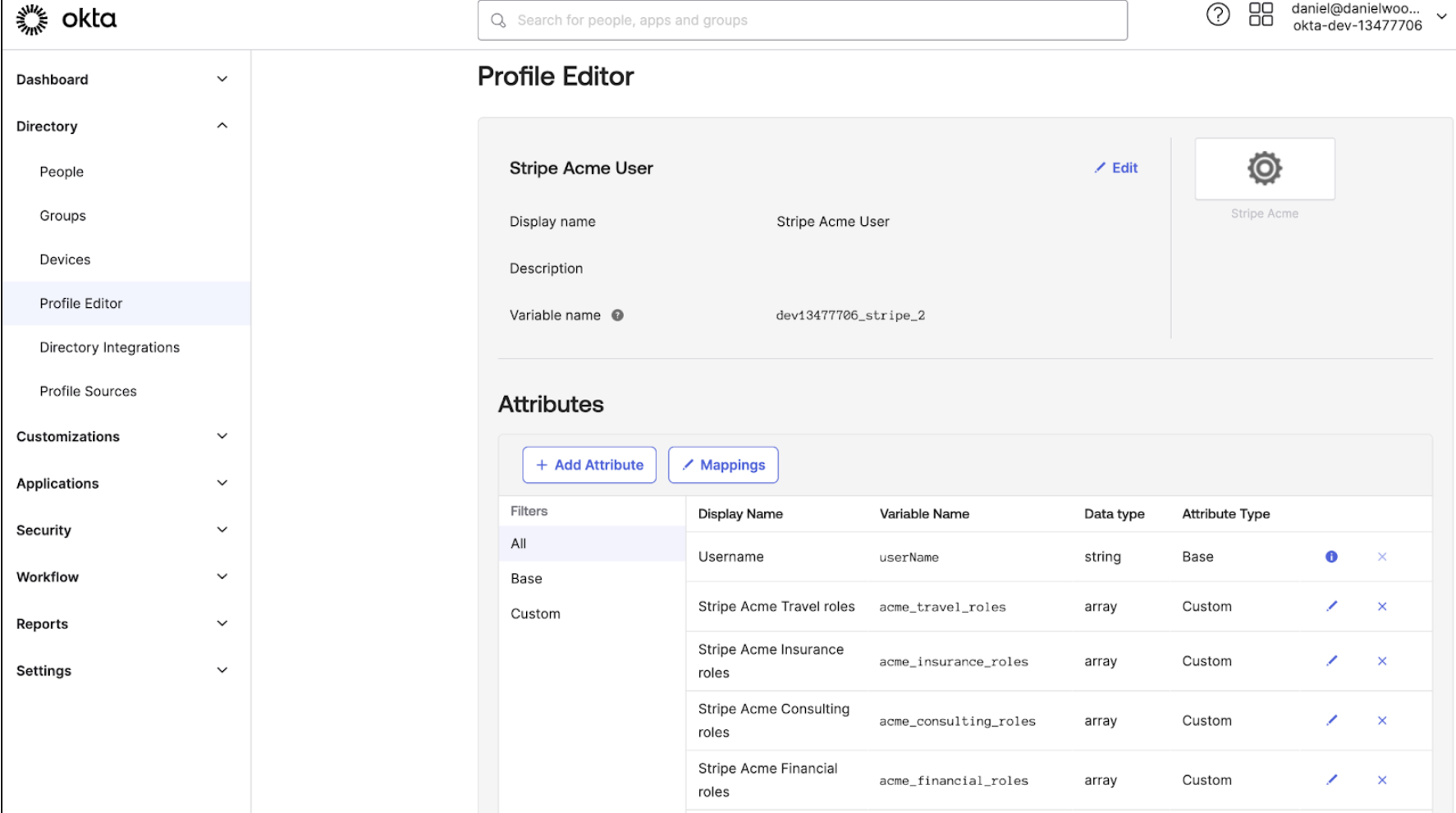Select the All attributes filter
The image size is (1456, 813).
[x=592, y=544]
